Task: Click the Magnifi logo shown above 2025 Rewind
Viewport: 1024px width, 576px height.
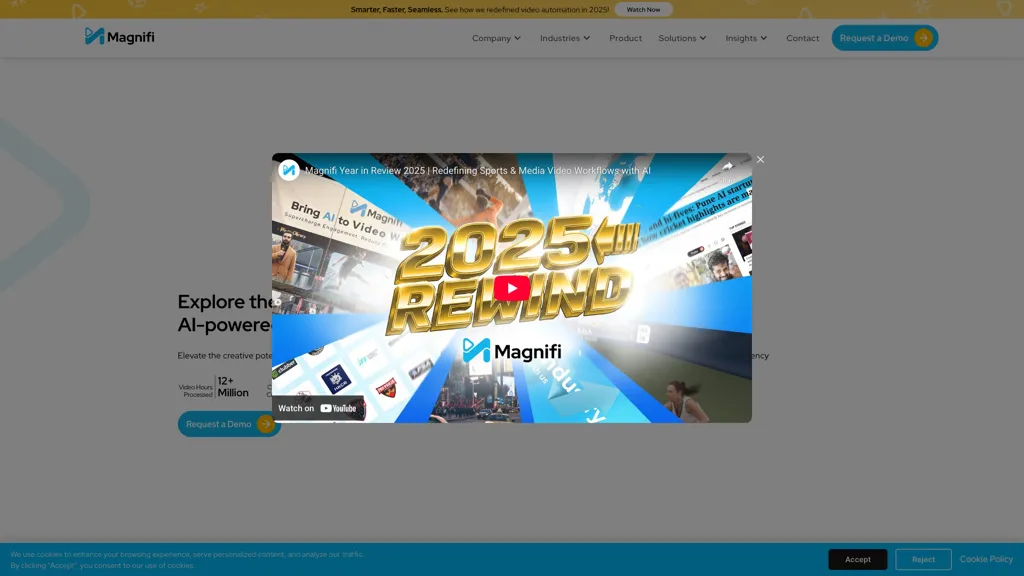Action: (511, 351)
